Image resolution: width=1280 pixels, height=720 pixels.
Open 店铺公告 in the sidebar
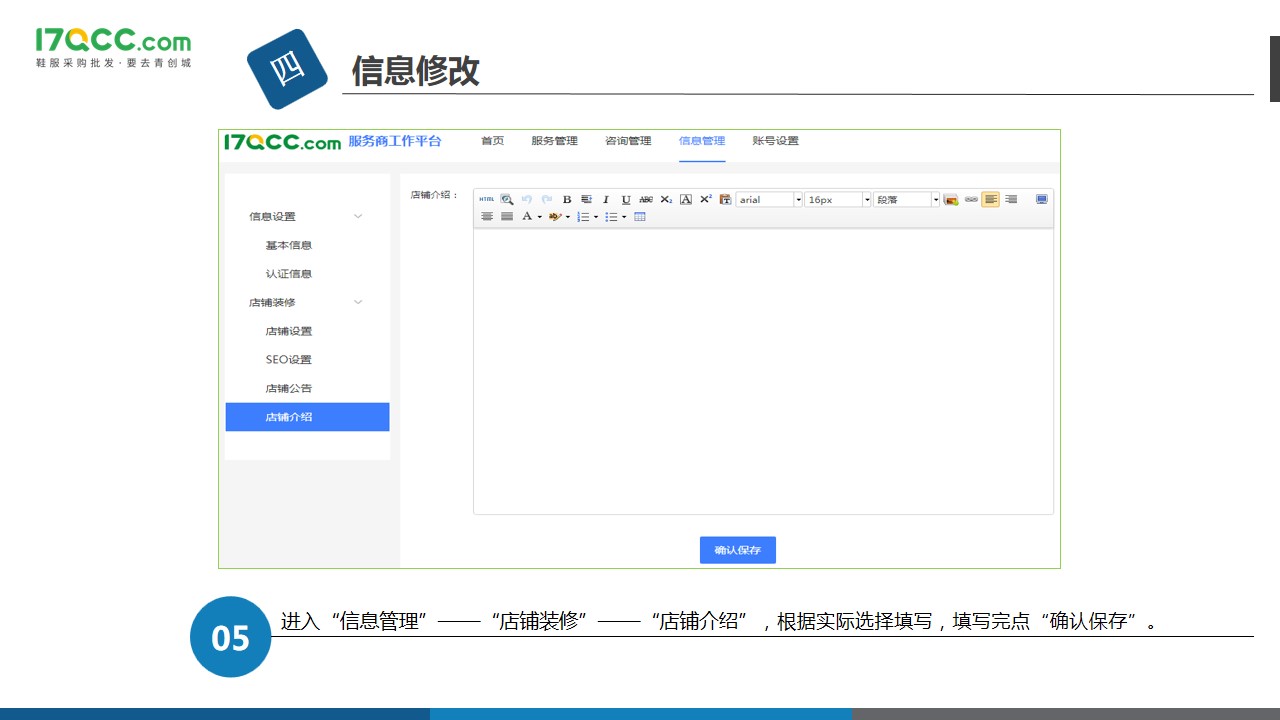289,388
